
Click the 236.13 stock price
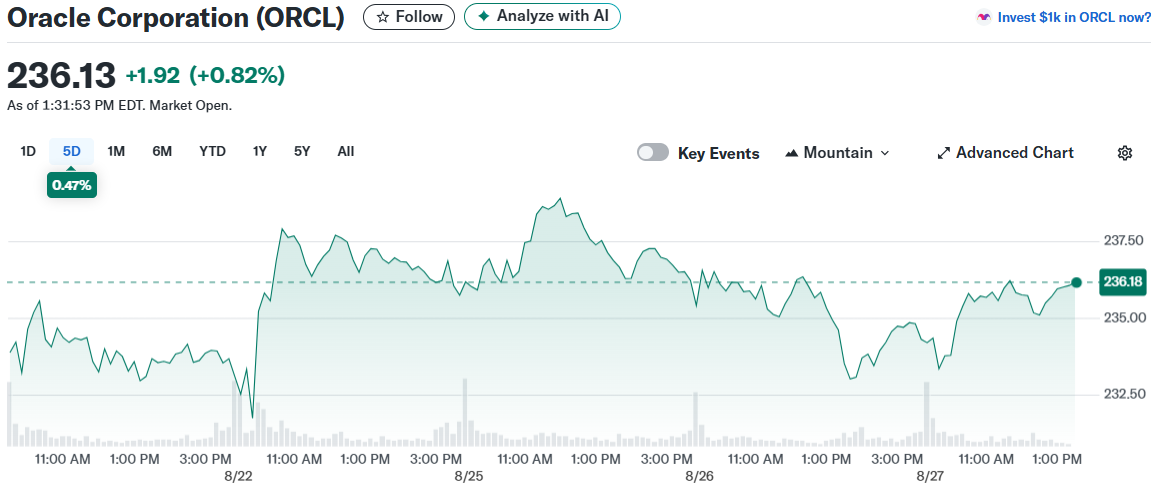tap(61, 75)
